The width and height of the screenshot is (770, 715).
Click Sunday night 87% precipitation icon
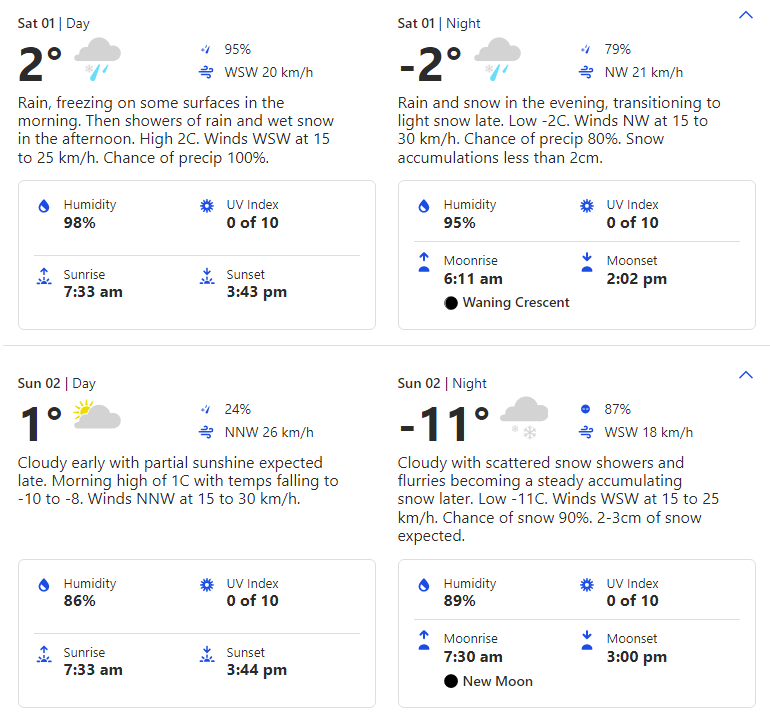[x=586, y=409]
